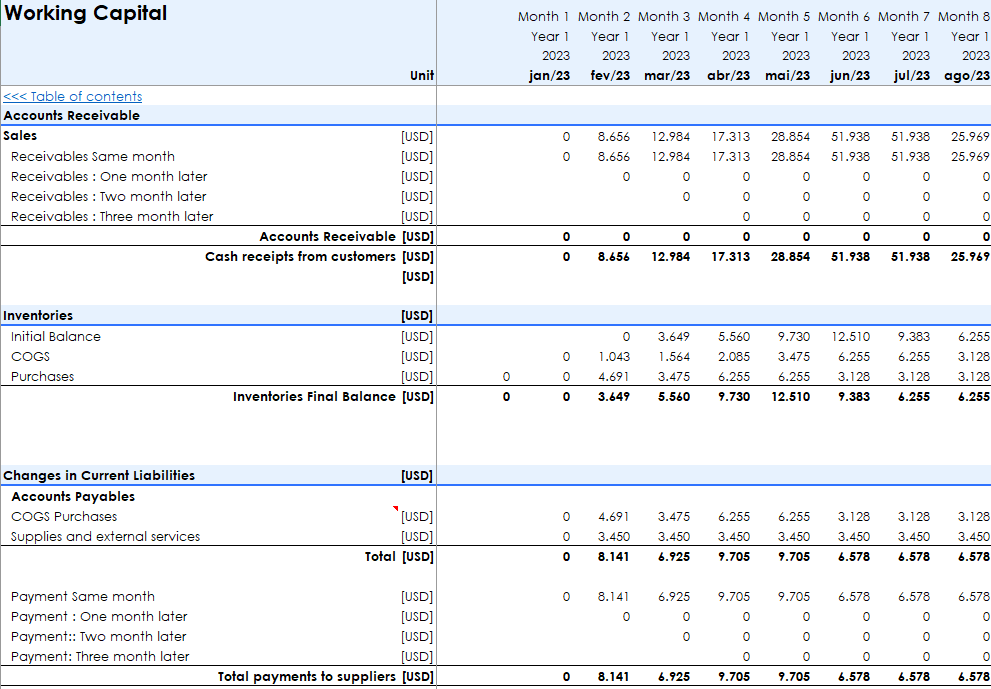Image resolution: width=991 pixels, height=689 pixels.
Task: Select the Accounts Payables subheader
Action: tap(73, 496)
